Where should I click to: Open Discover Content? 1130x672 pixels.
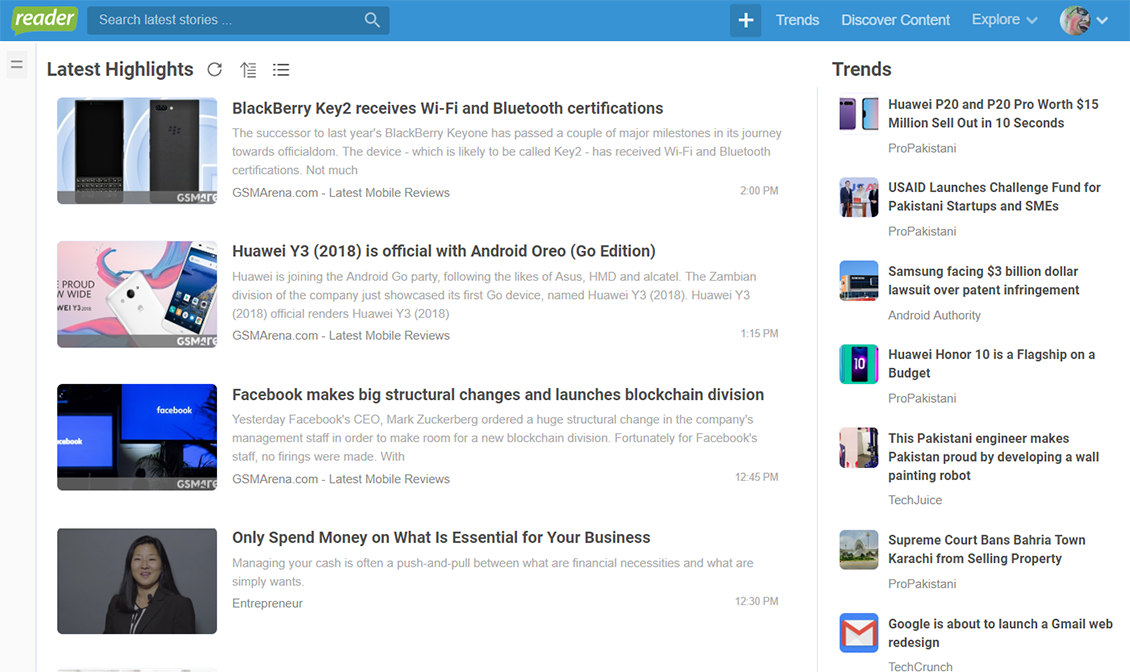pos(895,20)
